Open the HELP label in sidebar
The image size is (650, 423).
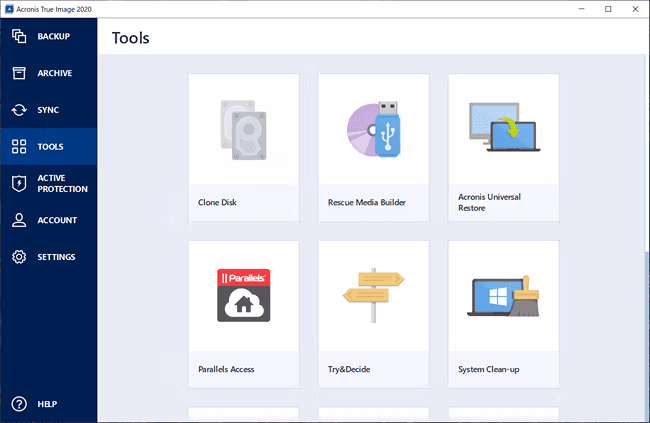click(x=47, y=404)
